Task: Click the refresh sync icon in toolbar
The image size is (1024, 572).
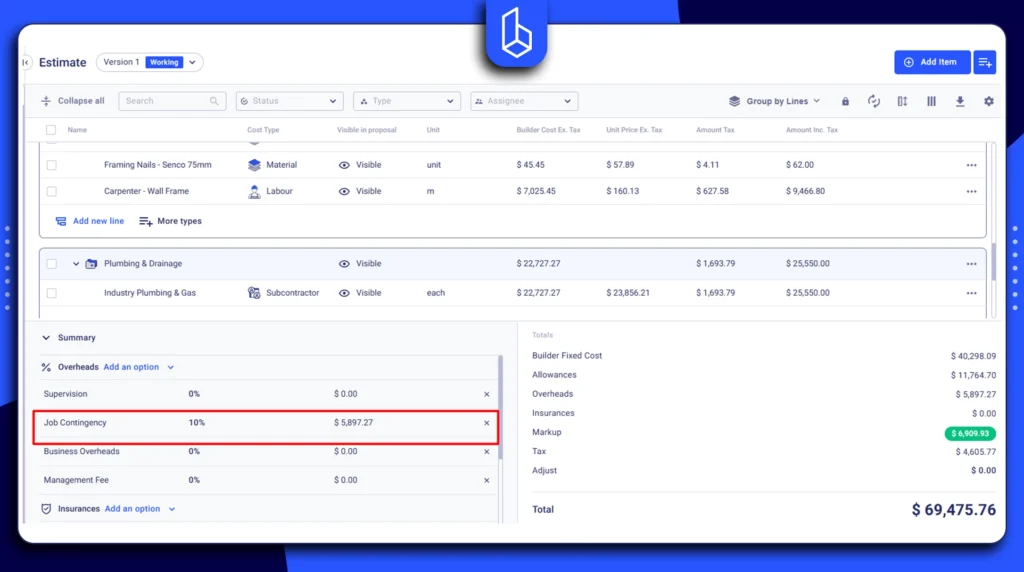Action: pyautogui.click(x=874, y=101)
